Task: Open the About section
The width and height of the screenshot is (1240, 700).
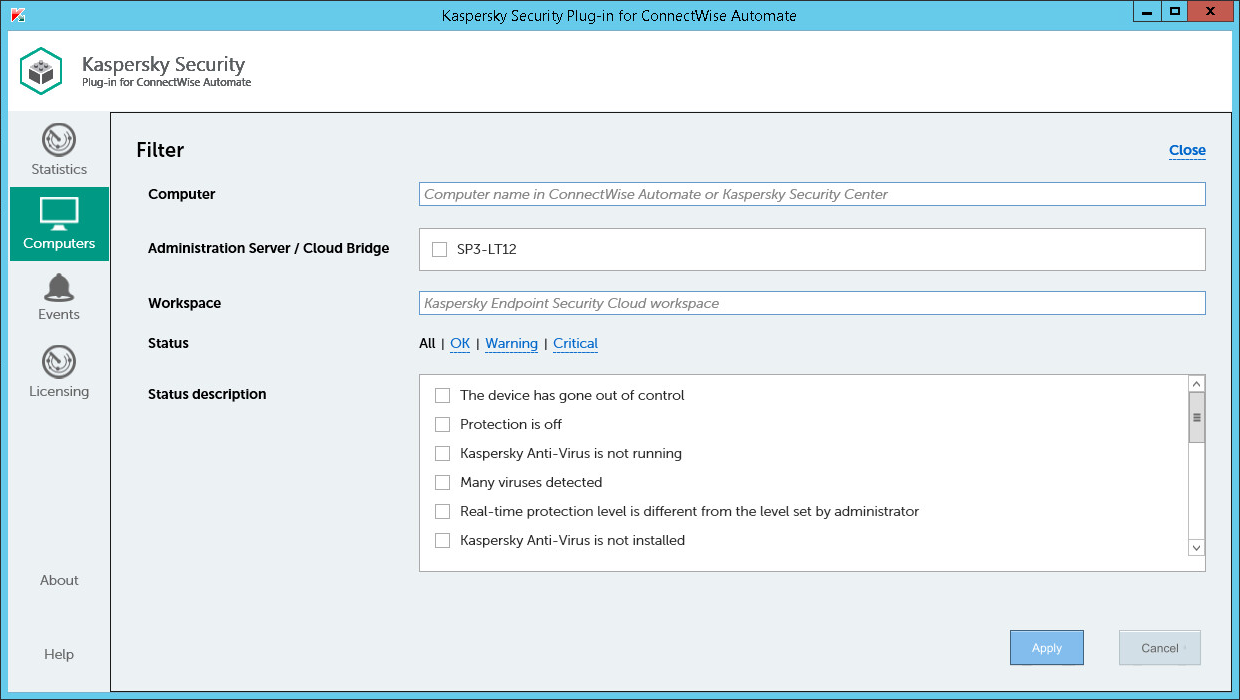Action: click(x=59, y=580)
